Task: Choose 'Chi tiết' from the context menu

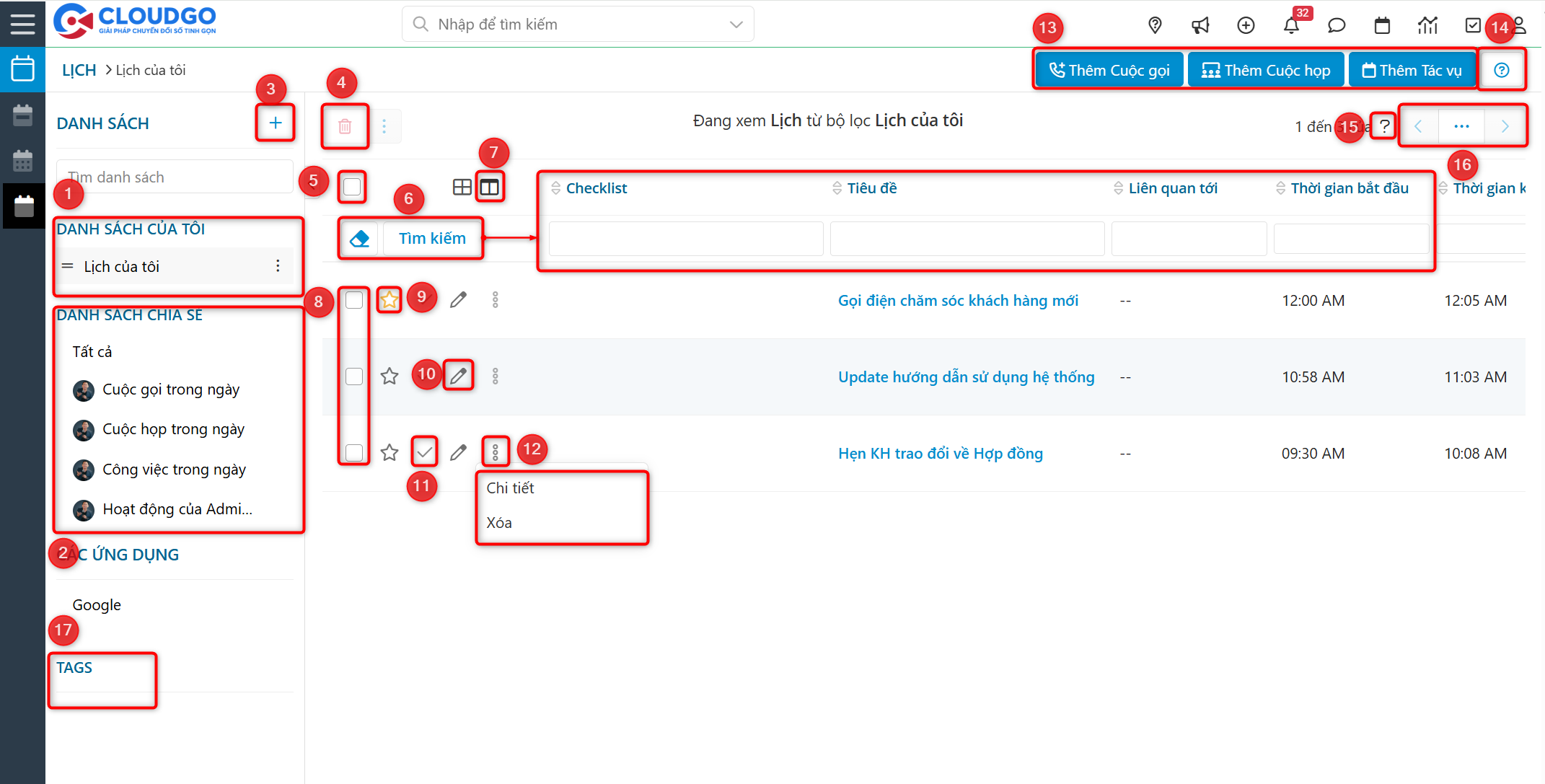Action: (510, 488)
